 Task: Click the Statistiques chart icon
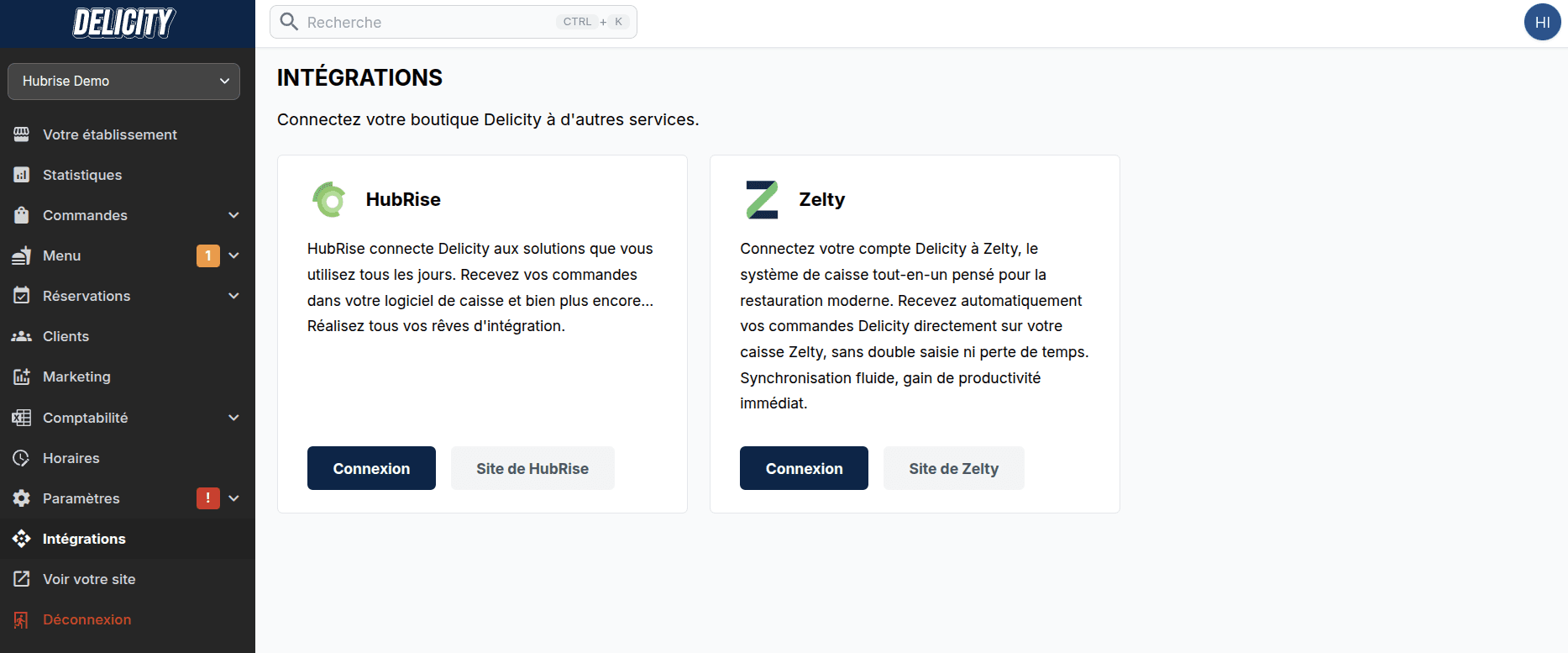(x=22, y=175)
